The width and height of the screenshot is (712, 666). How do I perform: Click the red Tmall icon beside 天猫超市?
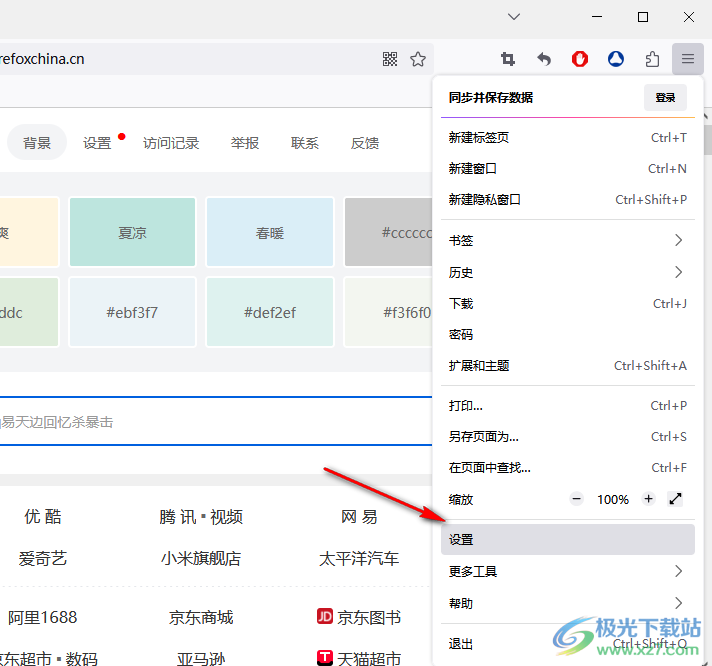[x=325, y=658]
